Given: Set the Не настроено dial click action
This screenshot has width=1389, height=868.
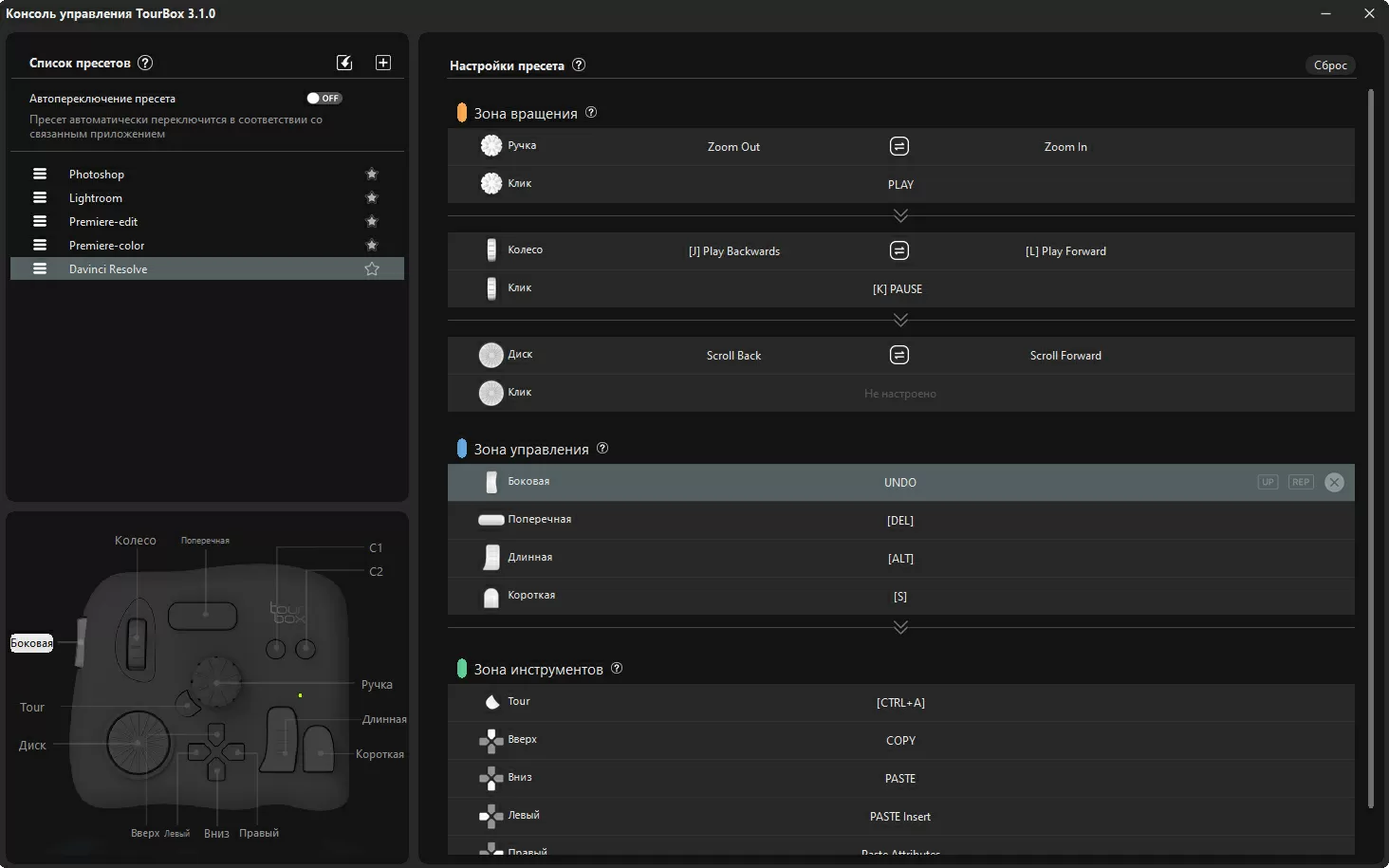Looking at the screenshot, I should [x=900, y=394].
